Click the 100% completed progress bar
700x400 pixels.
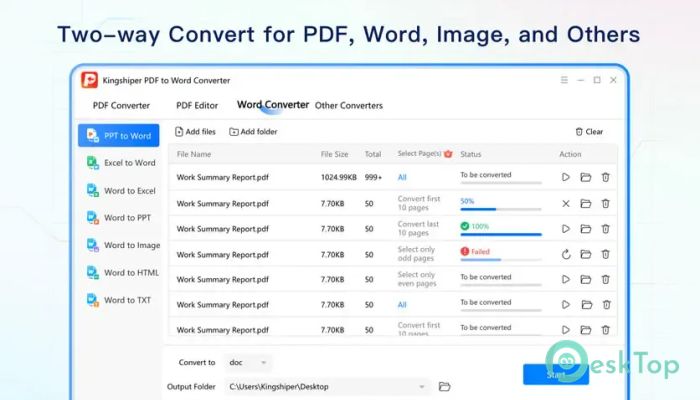click(501, 234)
